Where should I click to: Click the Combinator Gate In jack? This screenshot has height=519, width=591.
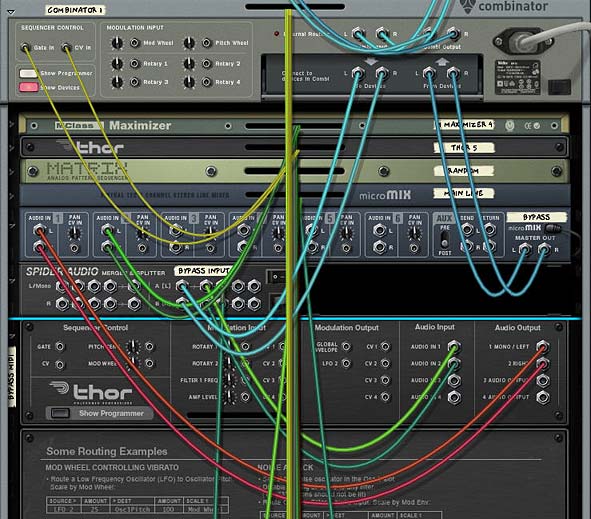point(25,47)
